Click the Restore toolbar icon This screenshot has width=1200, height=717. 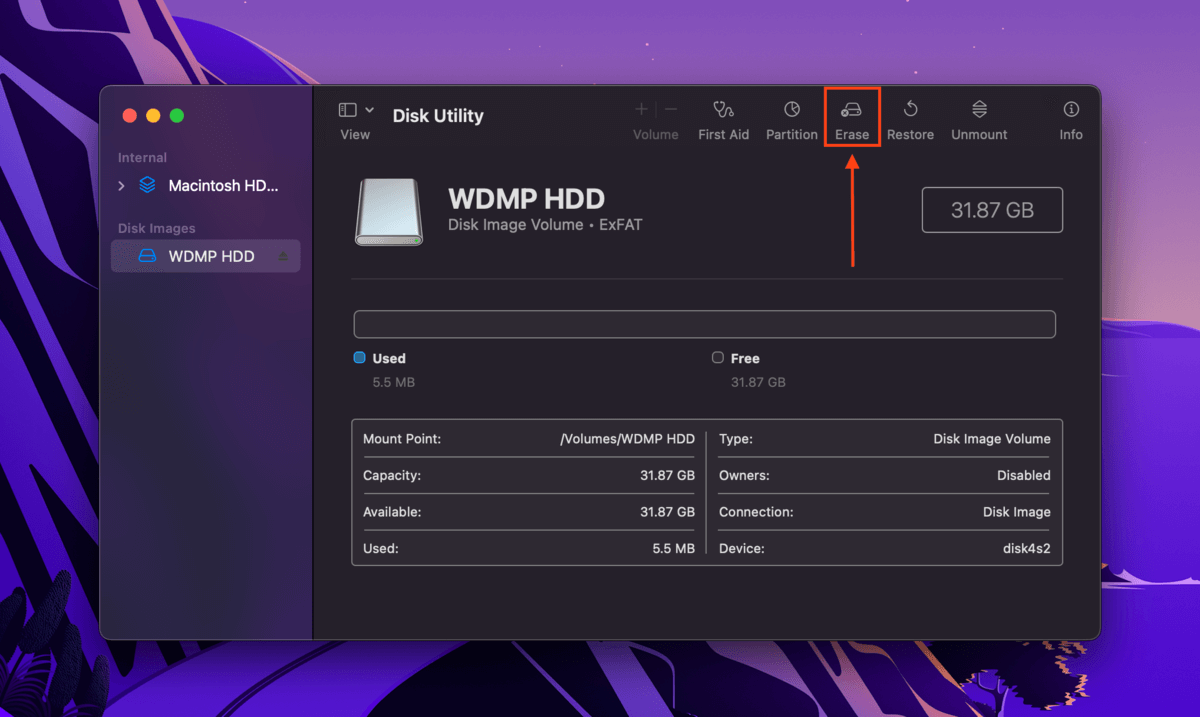click(x=910, y=109)
